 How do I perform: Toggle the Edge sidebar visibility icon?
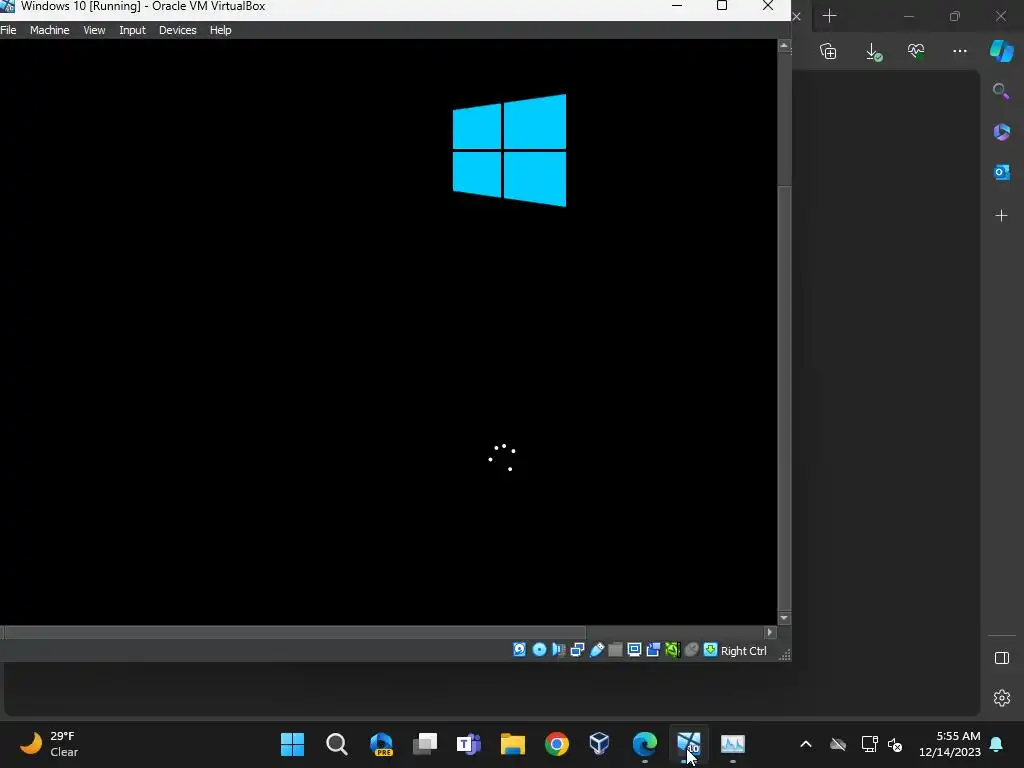point(1002,658)
